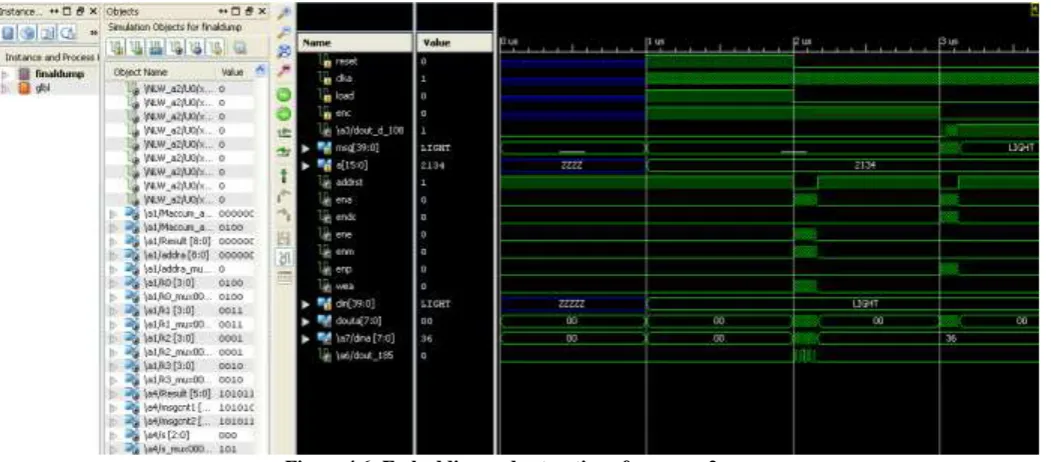Expand the msg[39:0] bus signal
This screenshot has height=462, width=1051.
(x=306, y=148)
